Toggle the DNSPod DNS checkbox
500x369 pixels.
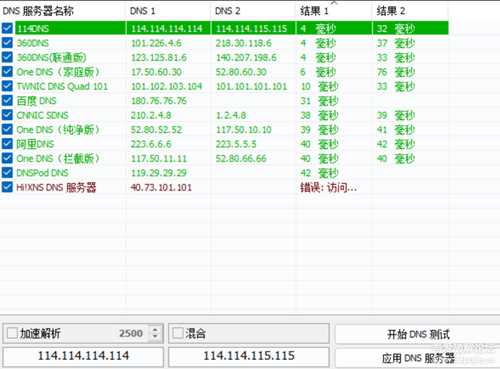click(x=7, y=172)
